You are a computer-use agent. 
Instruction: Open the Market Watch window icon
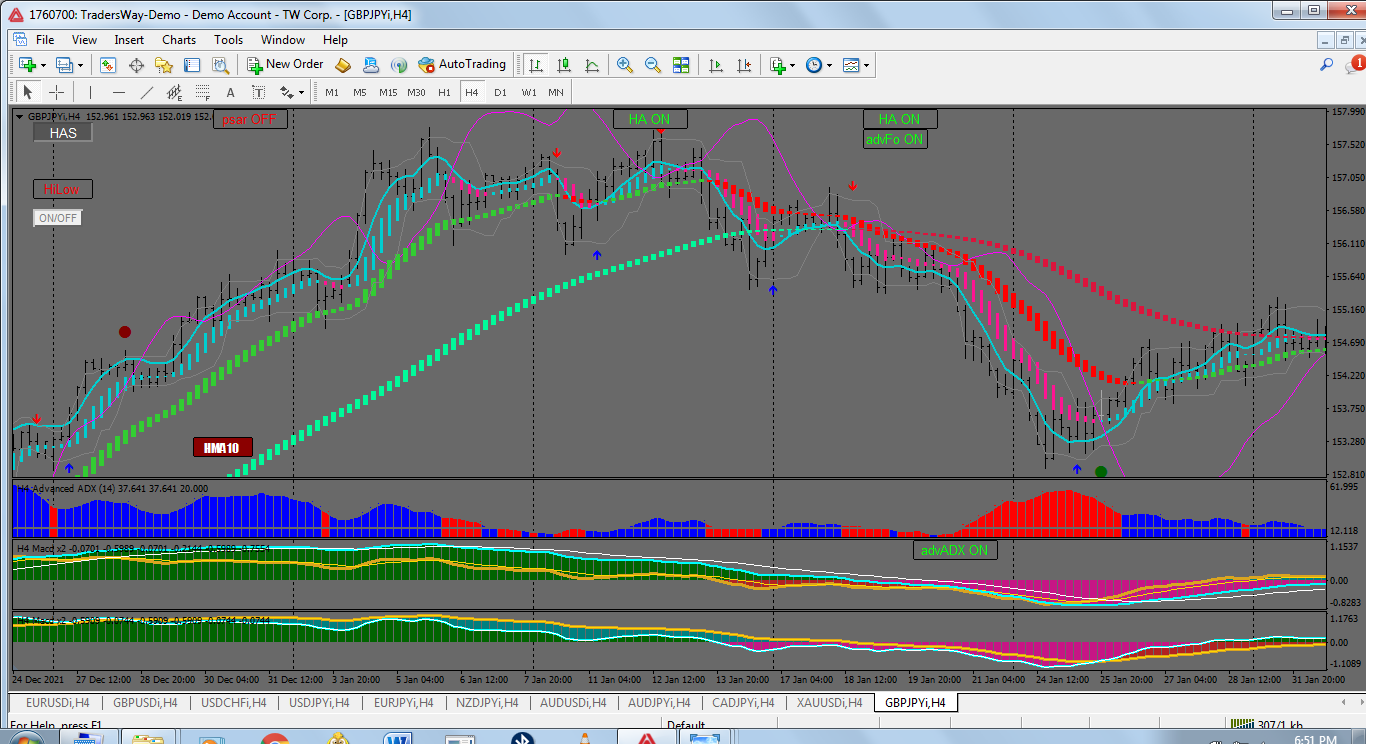(x=108, y=65)
